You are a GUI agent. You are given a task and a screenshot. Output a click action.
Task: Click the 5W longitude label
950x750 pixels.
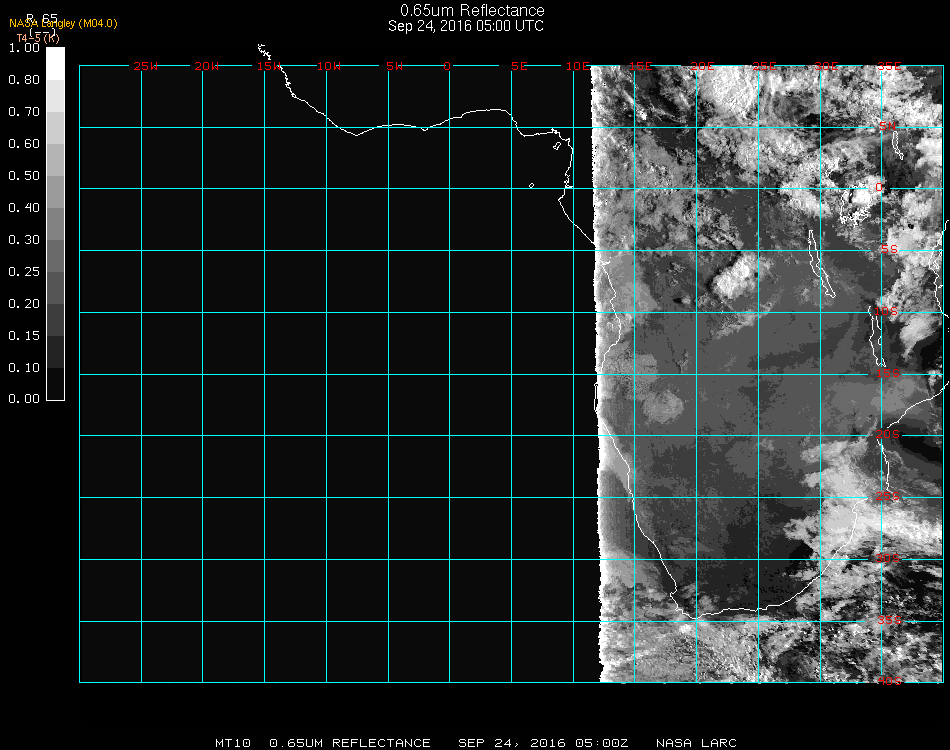(394, 67)
